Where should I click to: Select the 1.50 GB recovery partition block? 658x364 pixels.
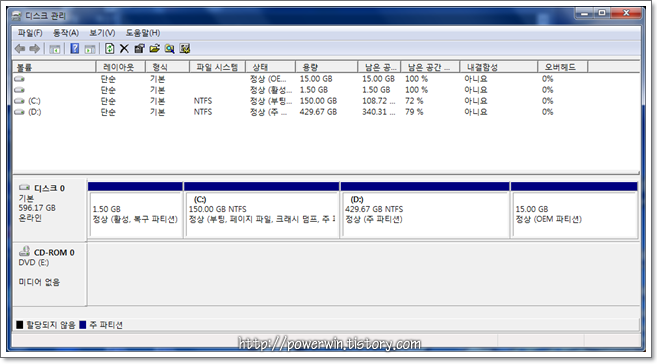136,210
